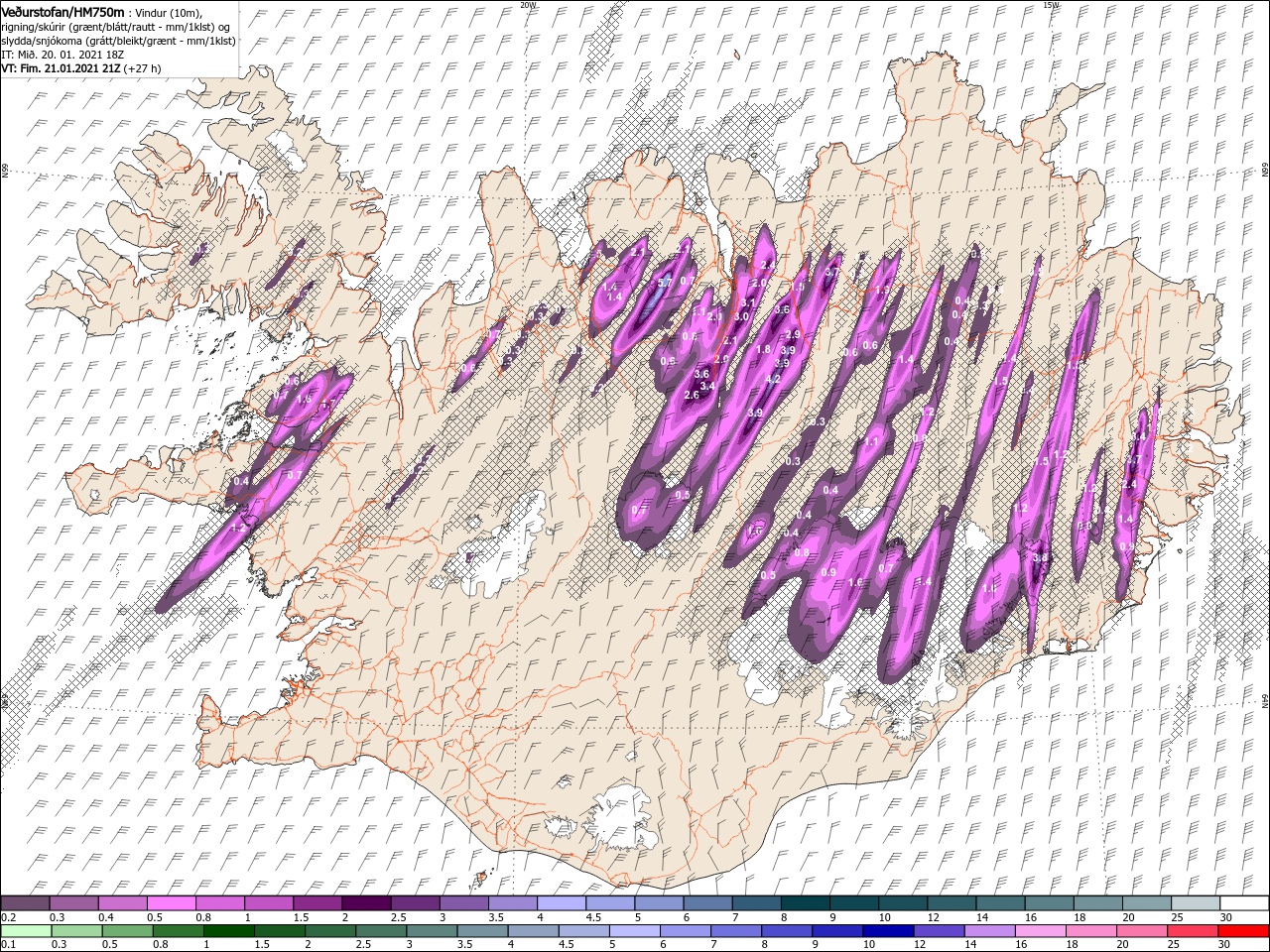
Task: Pick top-row white swatch after 30
Action: pyautogui.click(x=1244, y=902)
